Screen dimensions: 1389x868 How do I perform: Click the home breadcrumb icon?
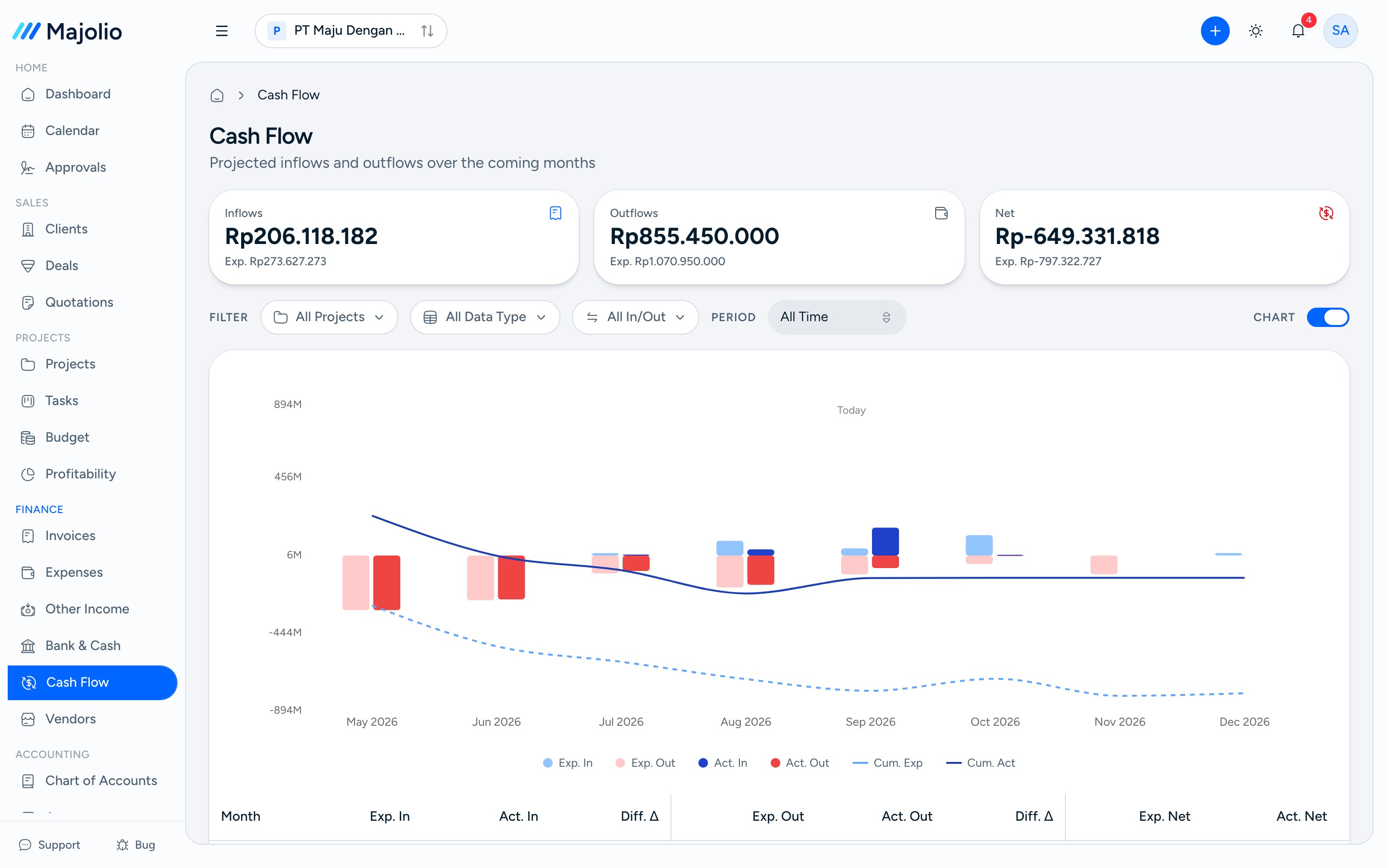(217, 95)
